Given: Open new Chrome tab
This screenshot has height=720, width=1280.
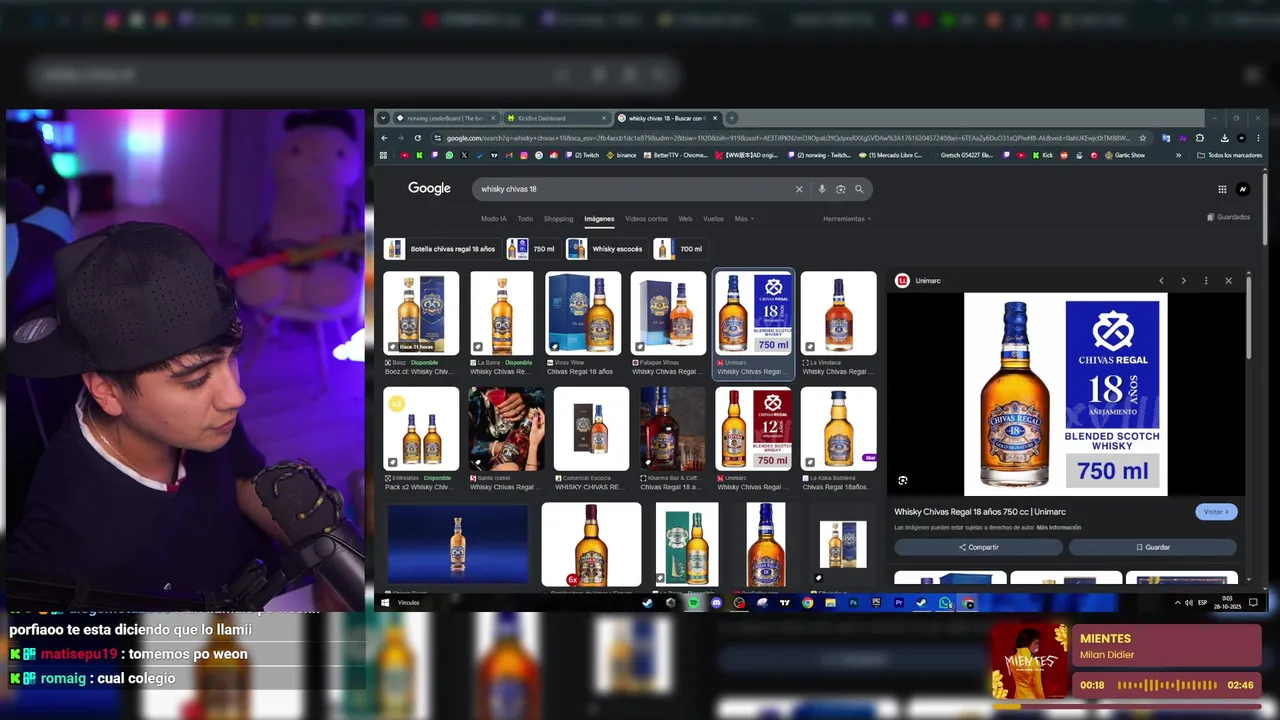Looking at the screenshot, I should click(732, 118).
